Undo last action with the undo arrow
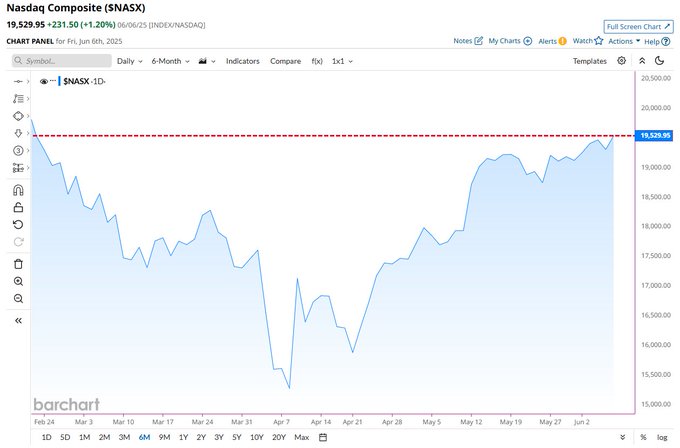This screenshot has height=448, width=680. coord(18,225)
